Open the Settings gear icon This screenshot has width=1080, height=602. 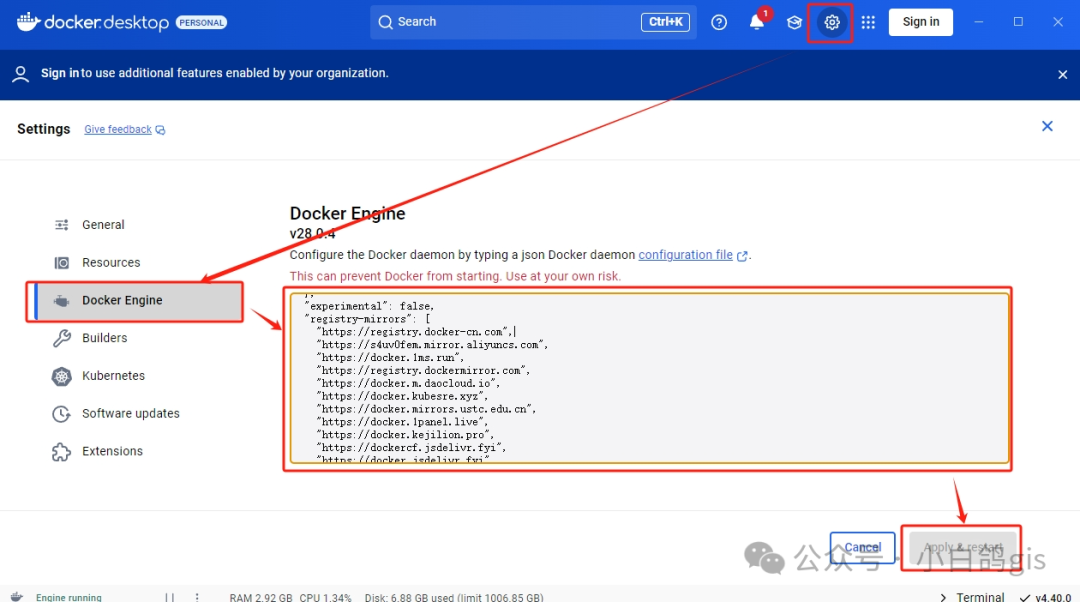point(831,23)
